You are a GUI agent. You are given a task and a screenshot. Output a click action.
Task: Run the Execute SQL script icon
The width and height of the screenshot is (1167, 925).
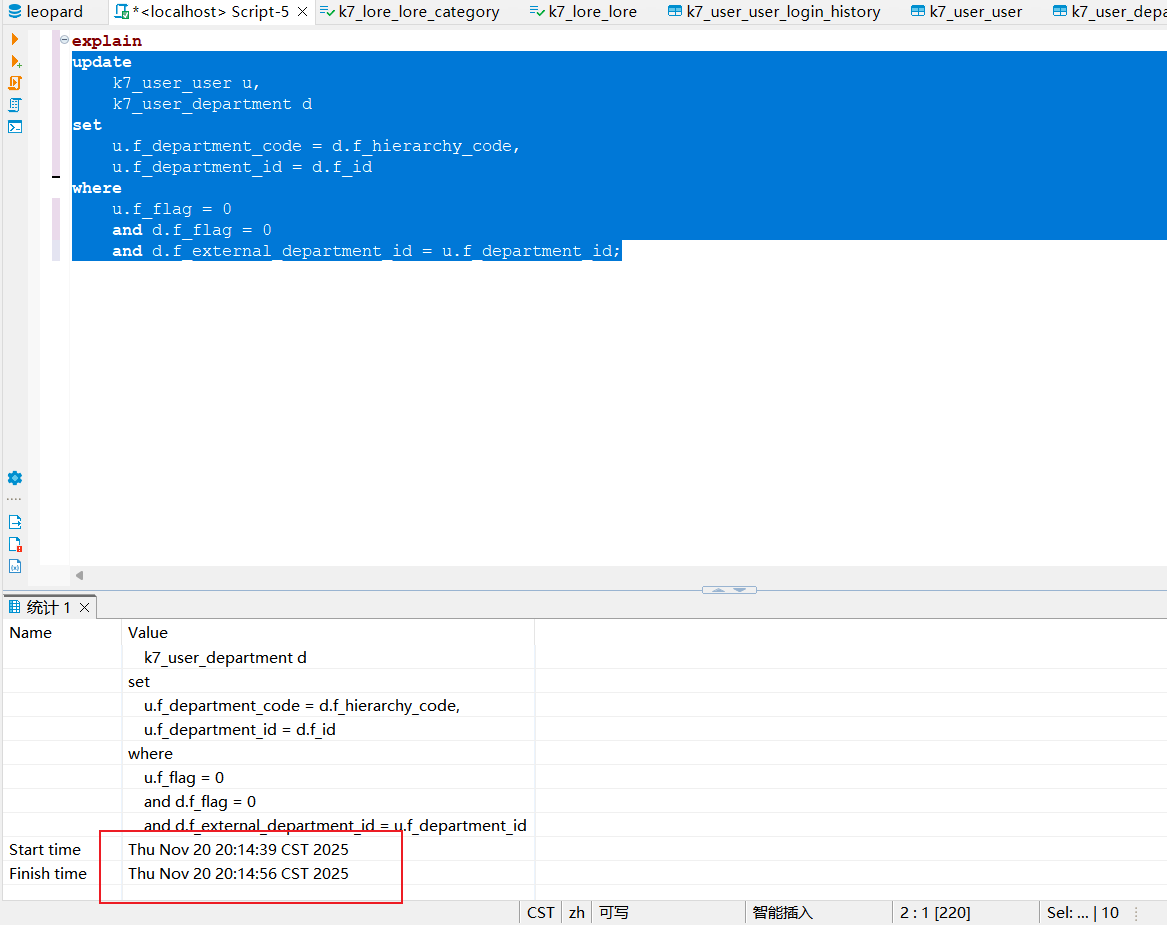point(15,83)
